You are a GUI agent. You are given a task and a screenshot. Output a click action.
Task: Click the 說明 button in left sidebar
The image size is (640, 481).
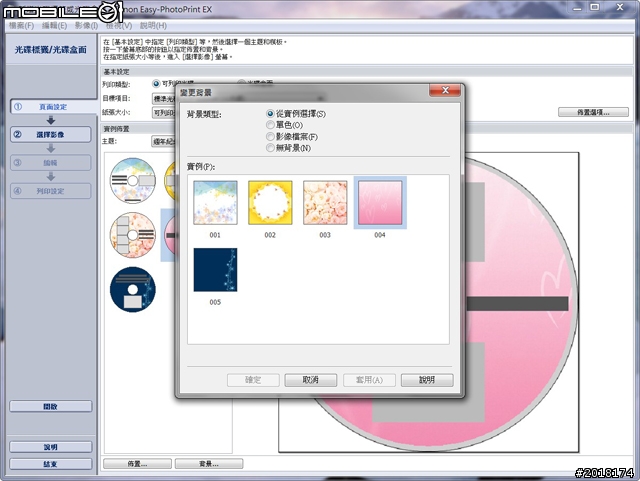[x=51, y=447]
